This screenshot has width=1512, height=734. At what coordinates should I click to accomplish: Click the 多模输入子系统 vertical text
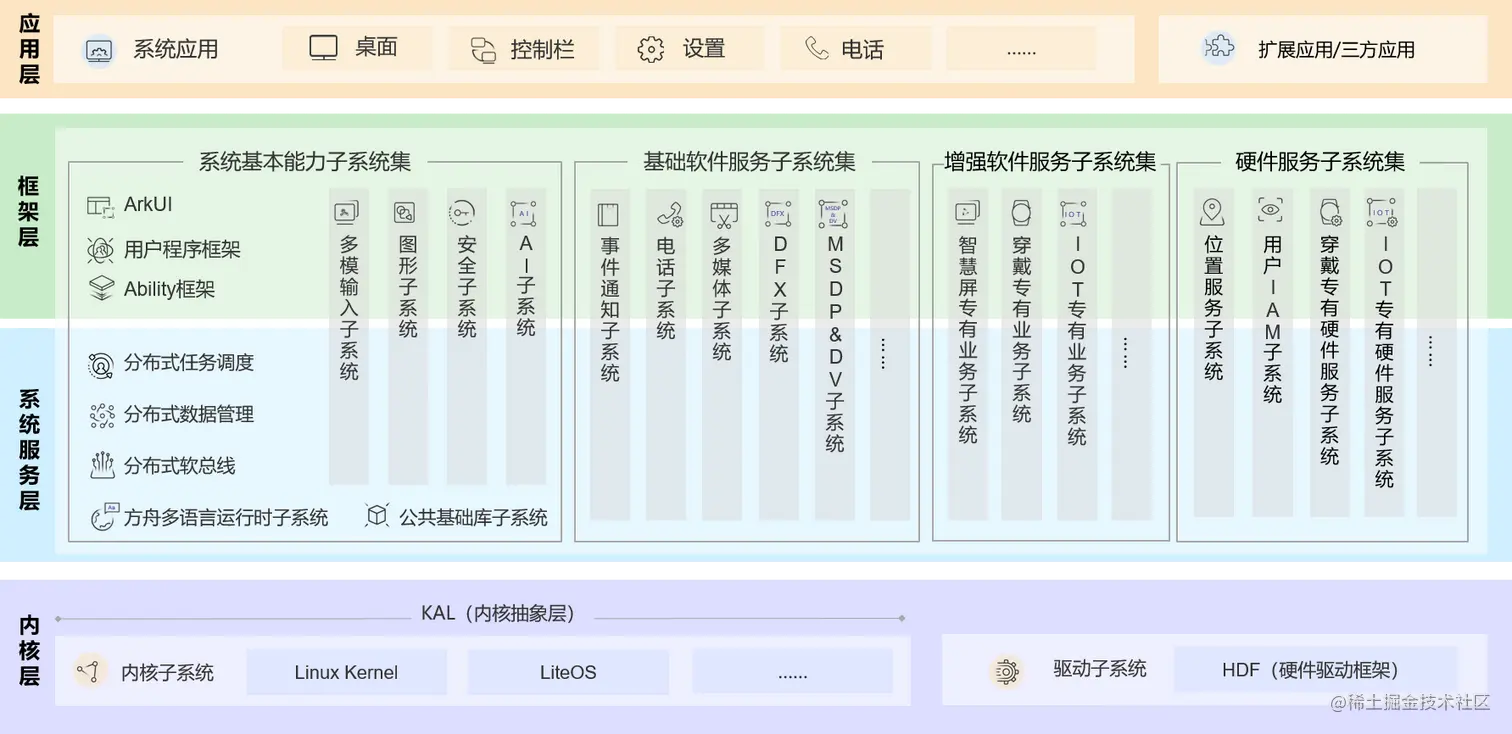click(348, 308)
